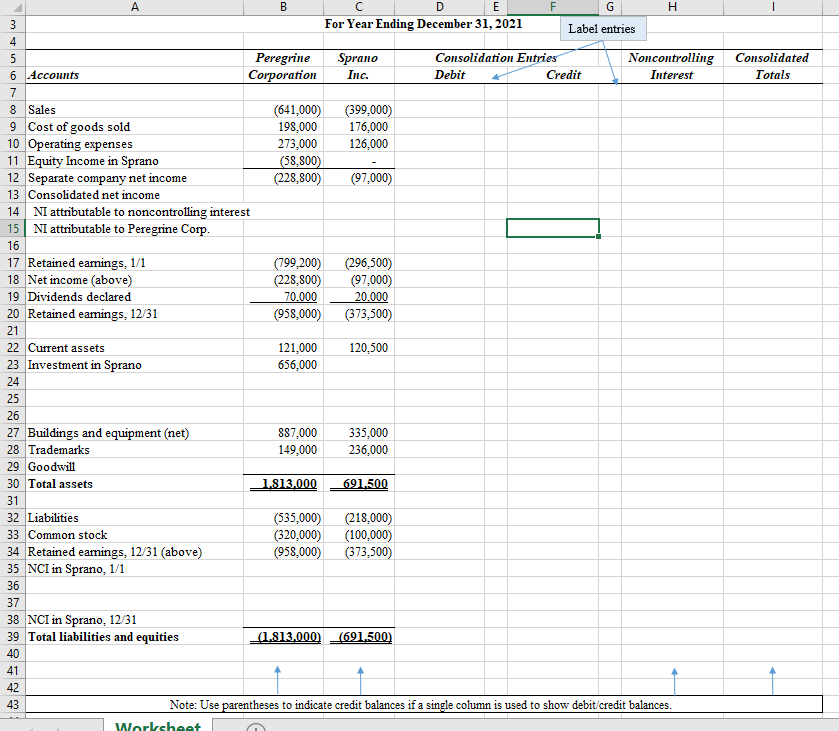Add a new sheet with plus button

pyautogui.click(x=256, y=728)
